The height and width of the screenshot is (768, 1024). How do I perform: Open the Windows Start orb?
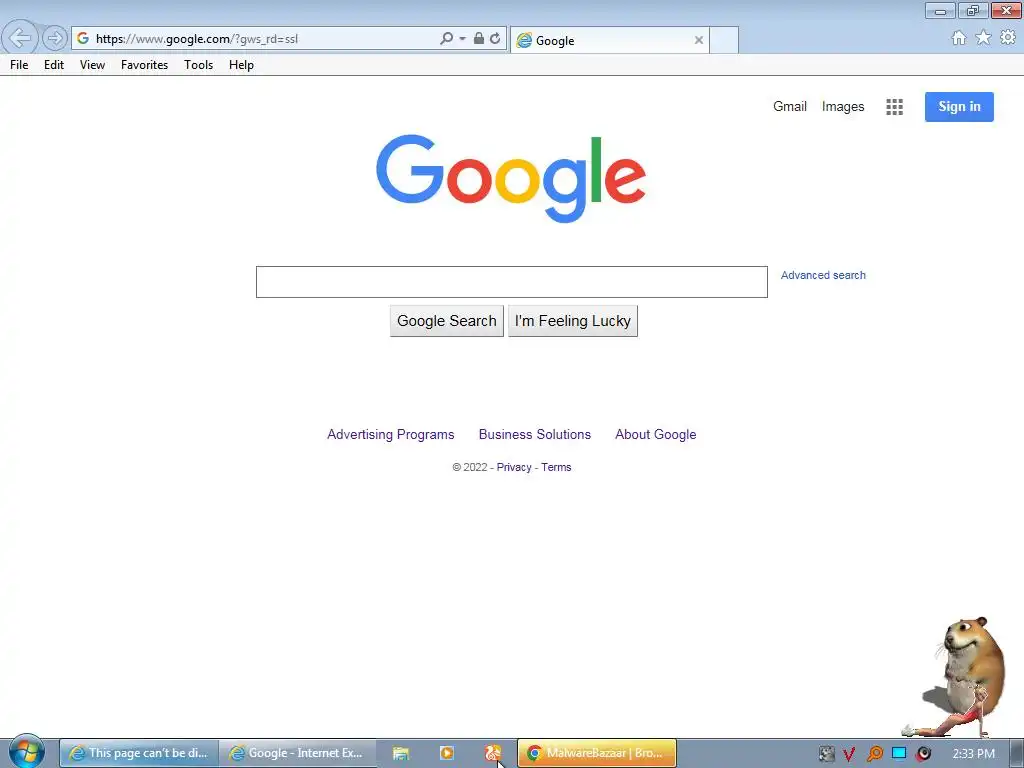click(26, 752)
